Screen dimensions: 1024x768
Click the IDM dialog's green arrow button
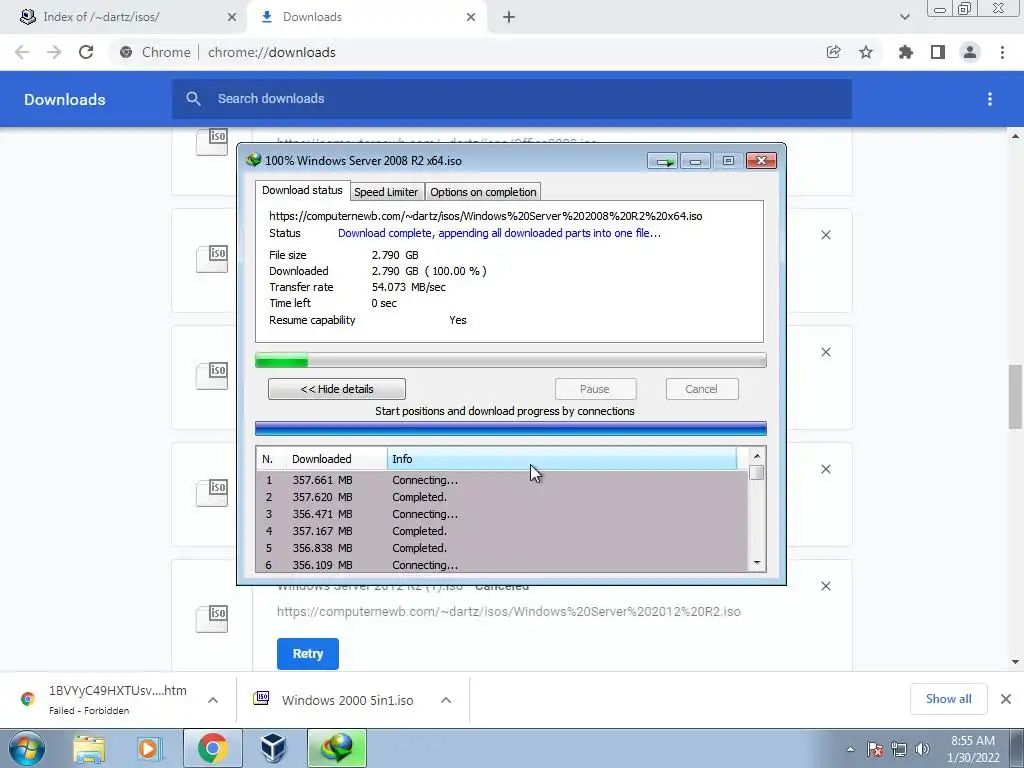(x=663, y=161)
